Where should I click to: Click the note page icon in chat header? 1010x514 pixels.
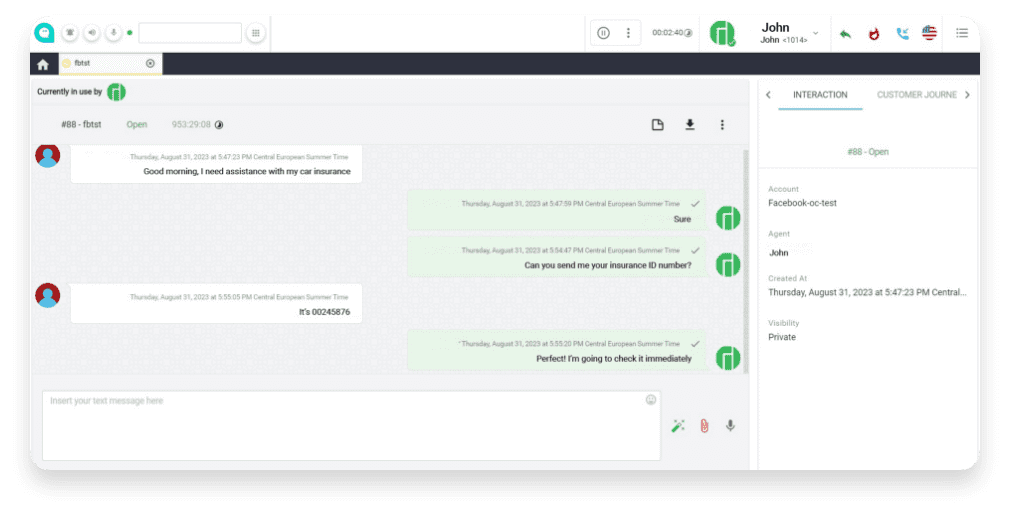pos(658,125)
